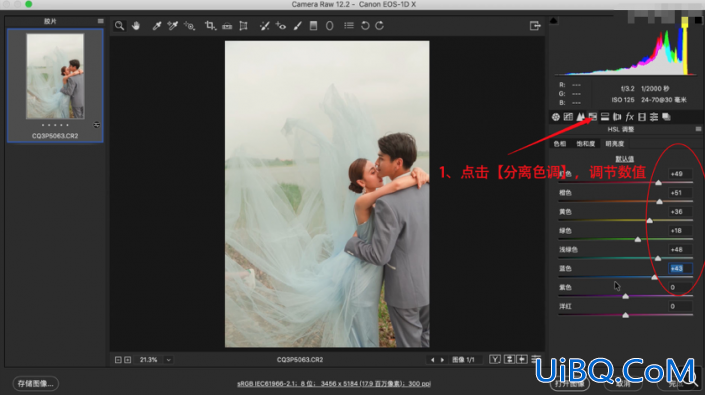Open the Detail panel icon
705x395 pixels.
(x=580, y=117)
